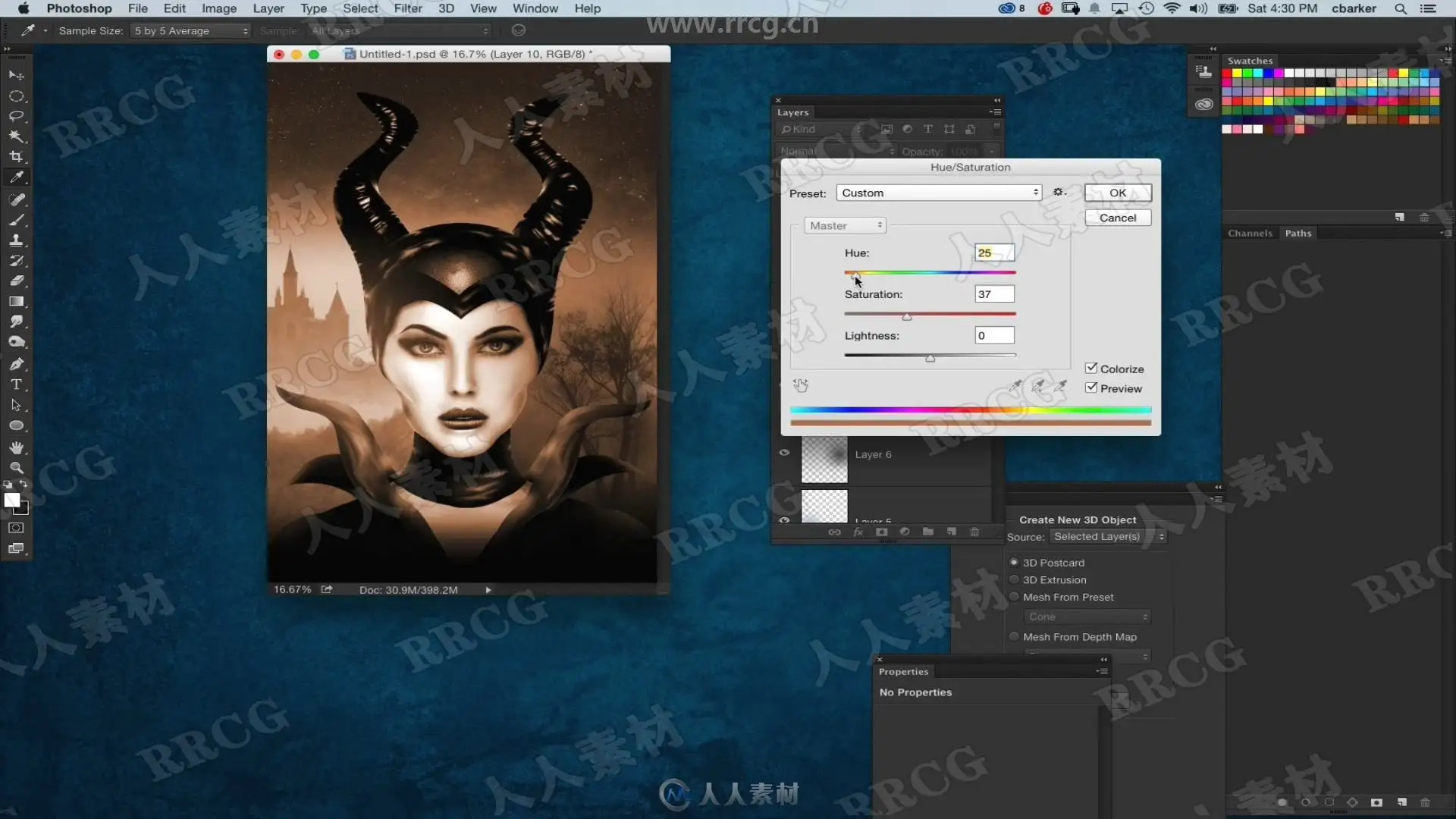1456x819 pixels.
Task: Open Spotlight search in menu bar
Action: click(x=1401, y=8)
